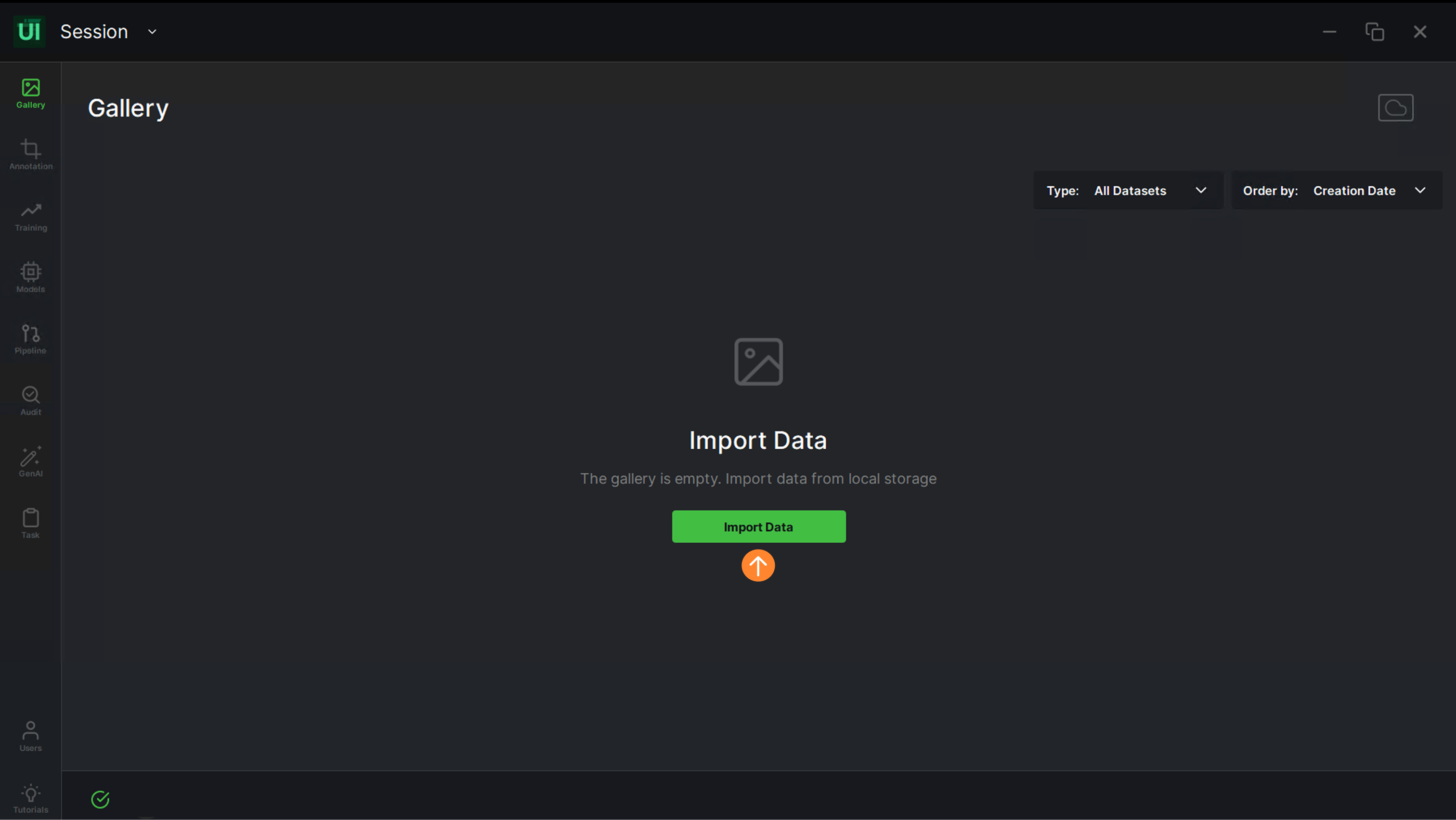Show the Tutorials lightbulb page
Viewport: 1456px width, 820px height.
30,798
